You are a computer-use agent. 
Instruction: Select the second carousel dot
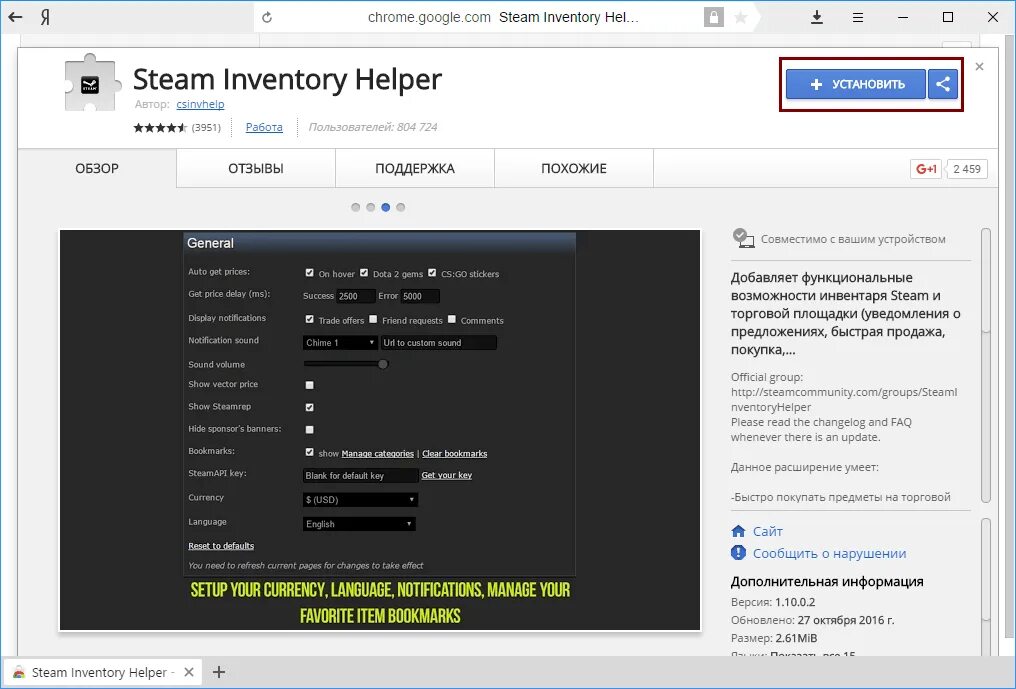(371, 207)
